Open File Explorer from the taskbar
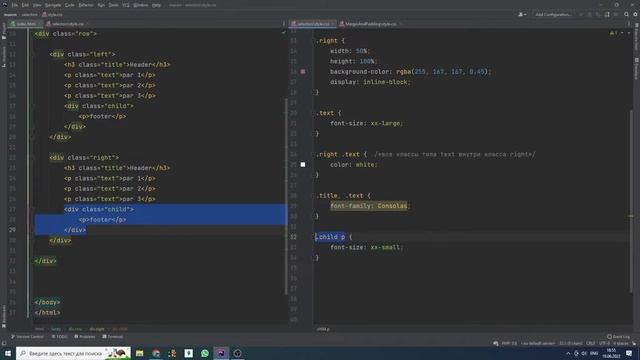Viewport: 640px width, 360px height. point(140,353)
